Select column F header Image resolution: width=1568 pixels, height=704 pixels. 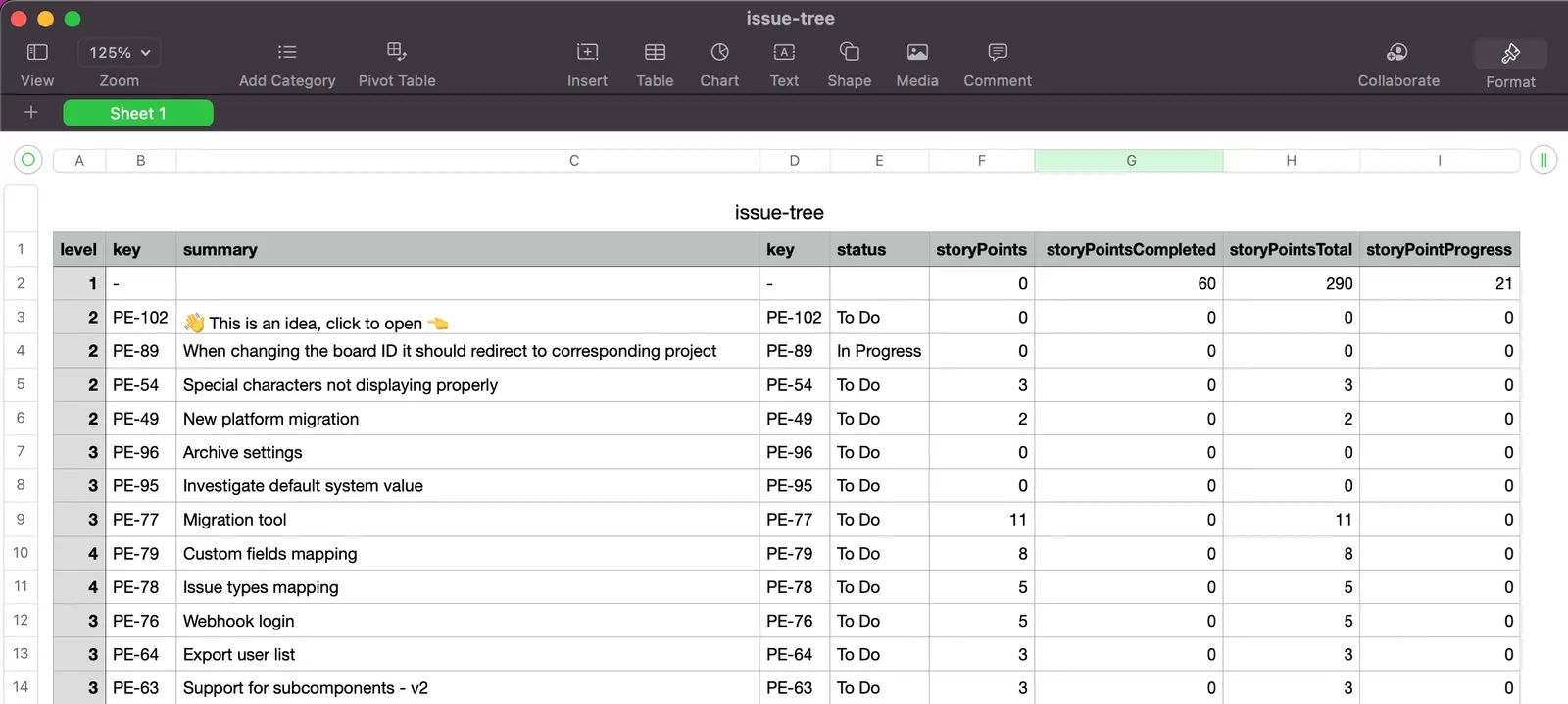click(x=981, y=161)
